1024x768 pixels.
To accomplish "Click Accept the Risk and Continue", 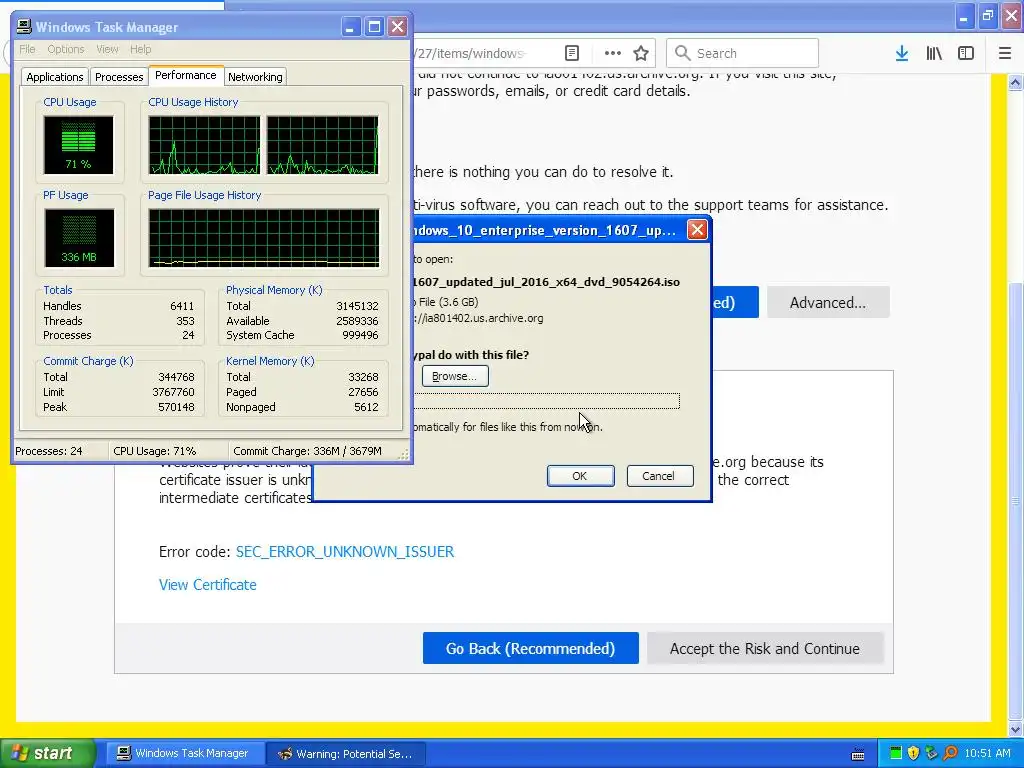I will (765, 648).
